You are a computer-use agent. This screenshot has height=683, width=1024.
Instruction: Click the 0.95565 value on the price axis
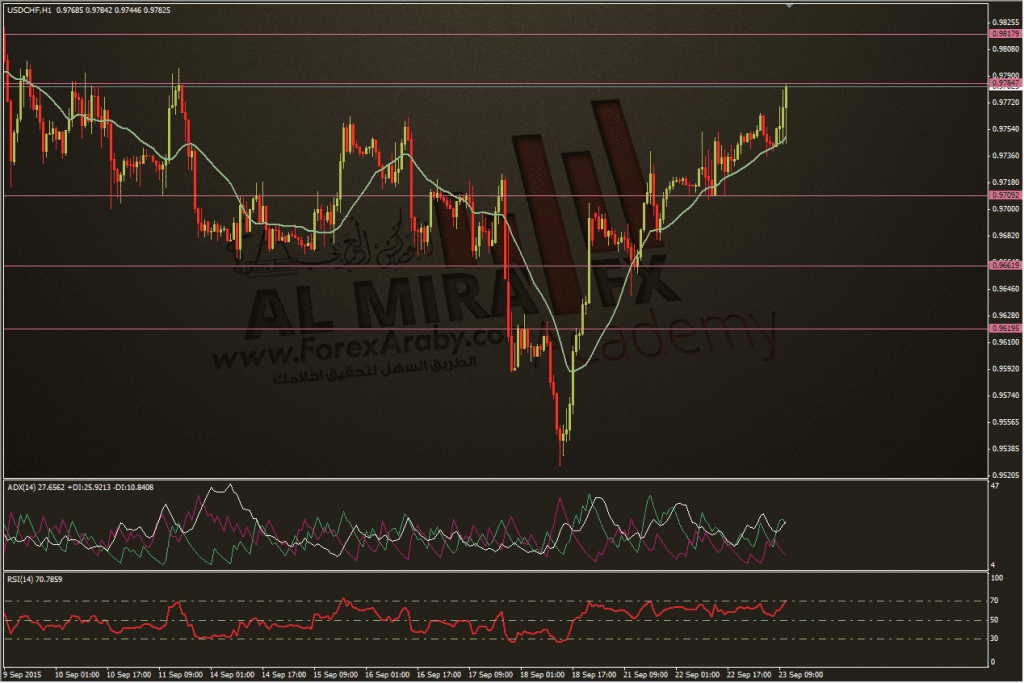point(1006,422)
